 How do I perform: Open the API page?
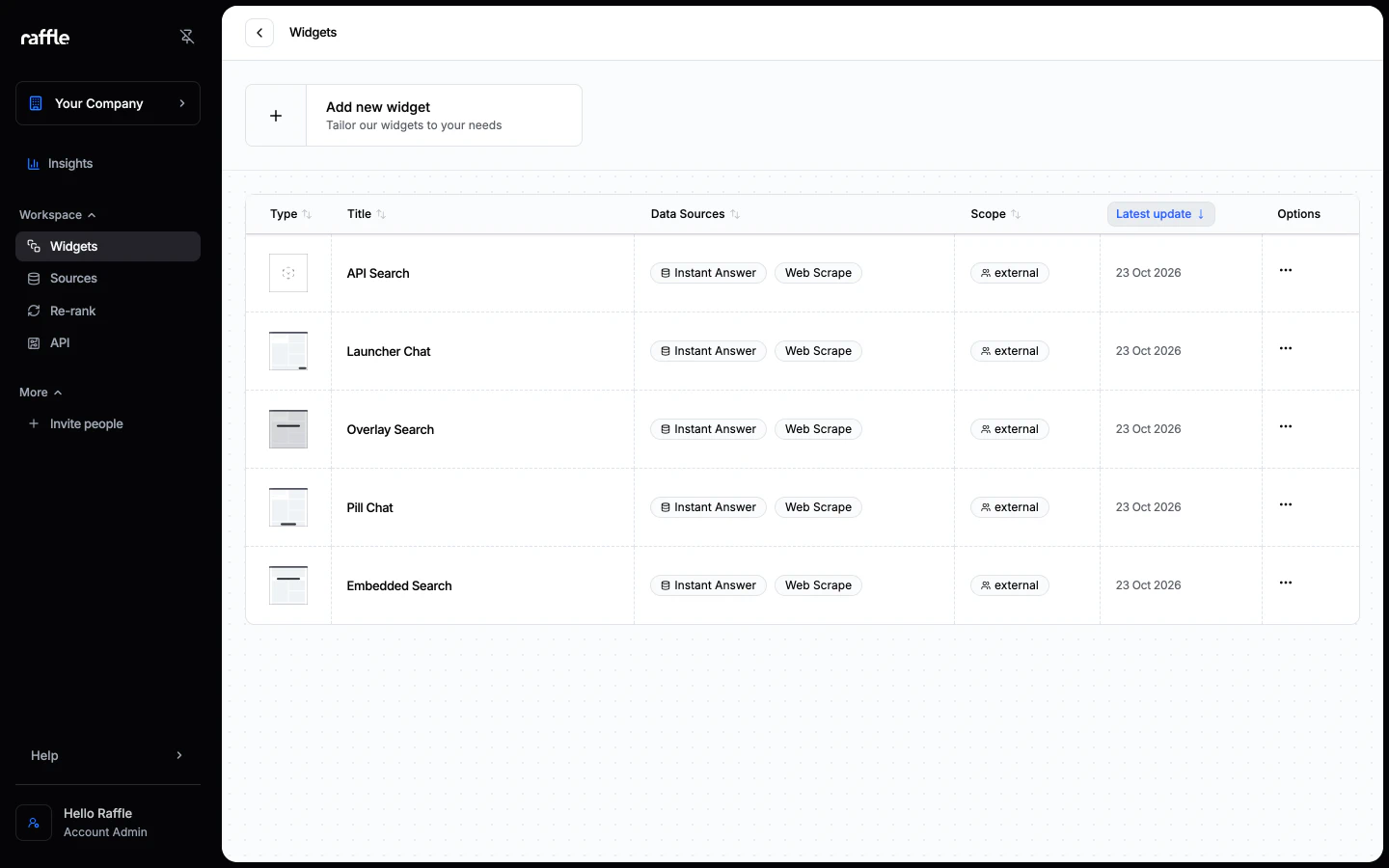click(x=108, y=343)
